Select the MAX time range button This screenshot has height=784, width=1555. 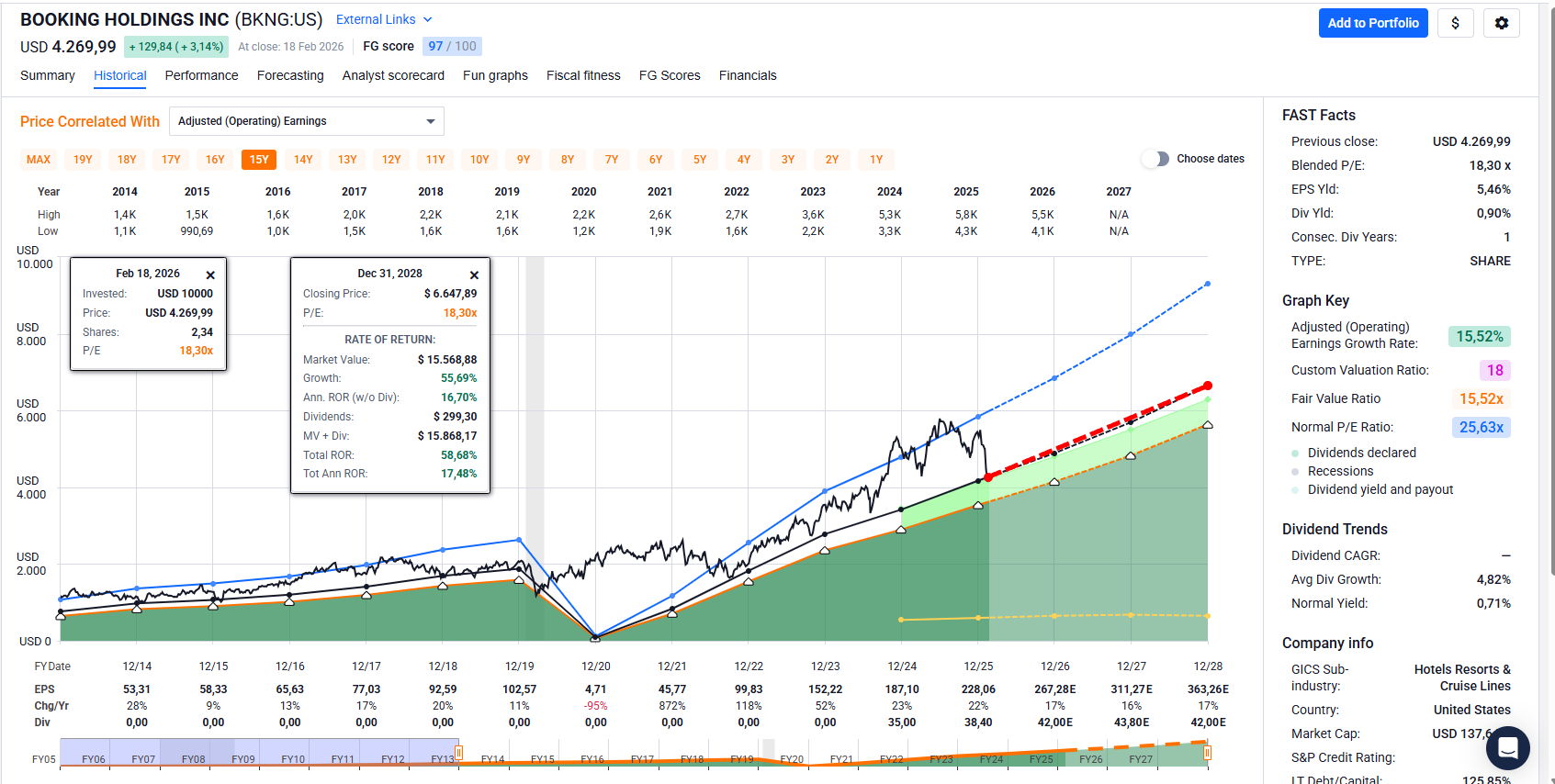click(x=39, y=160)
